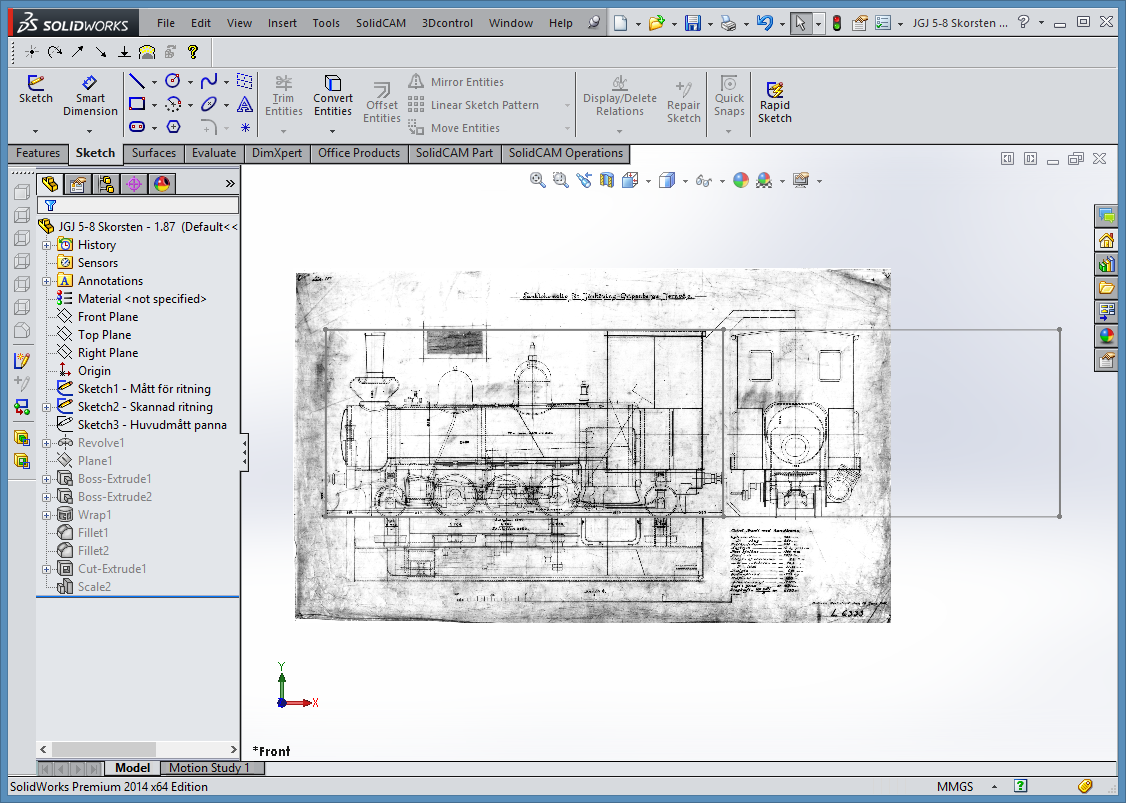This screenshot has height=803, width=1126.
Task: Open the Sketch button dropdown arrow
Action: click(x=35, y=131)
